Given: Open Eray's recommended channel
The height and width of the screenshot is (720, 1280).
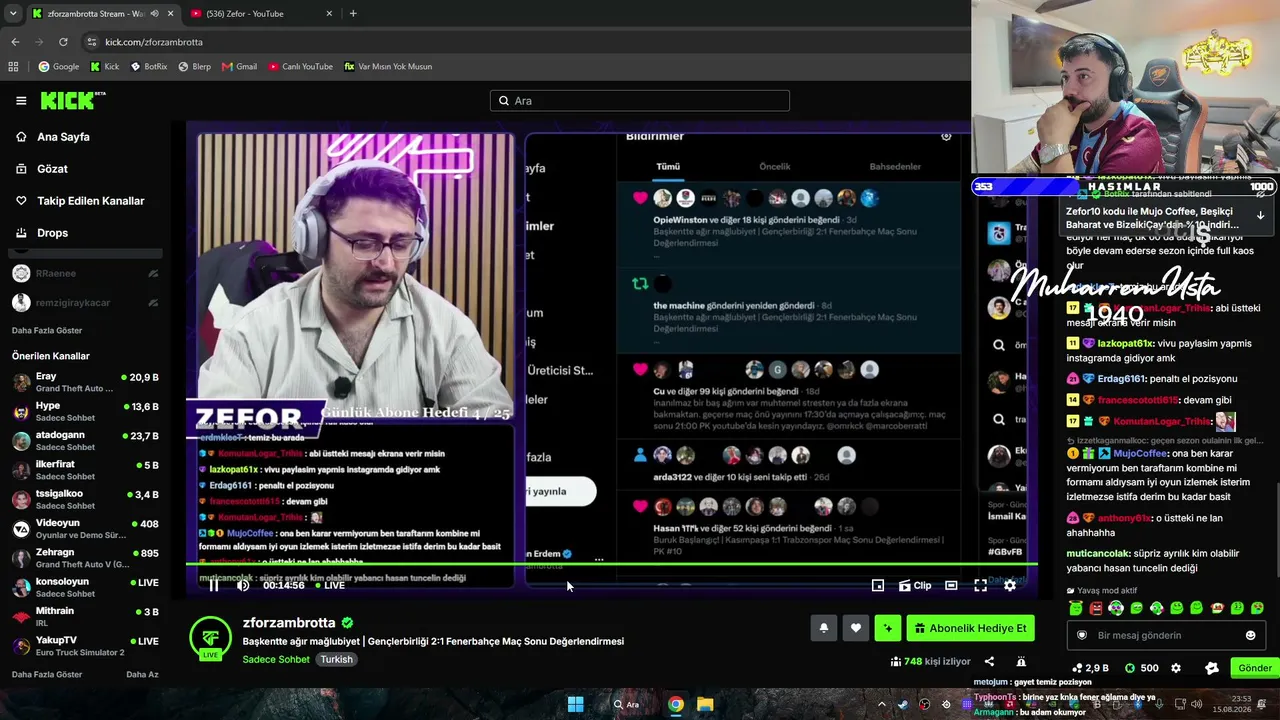Looking at the screenshot, I should (x=85, y=382).
